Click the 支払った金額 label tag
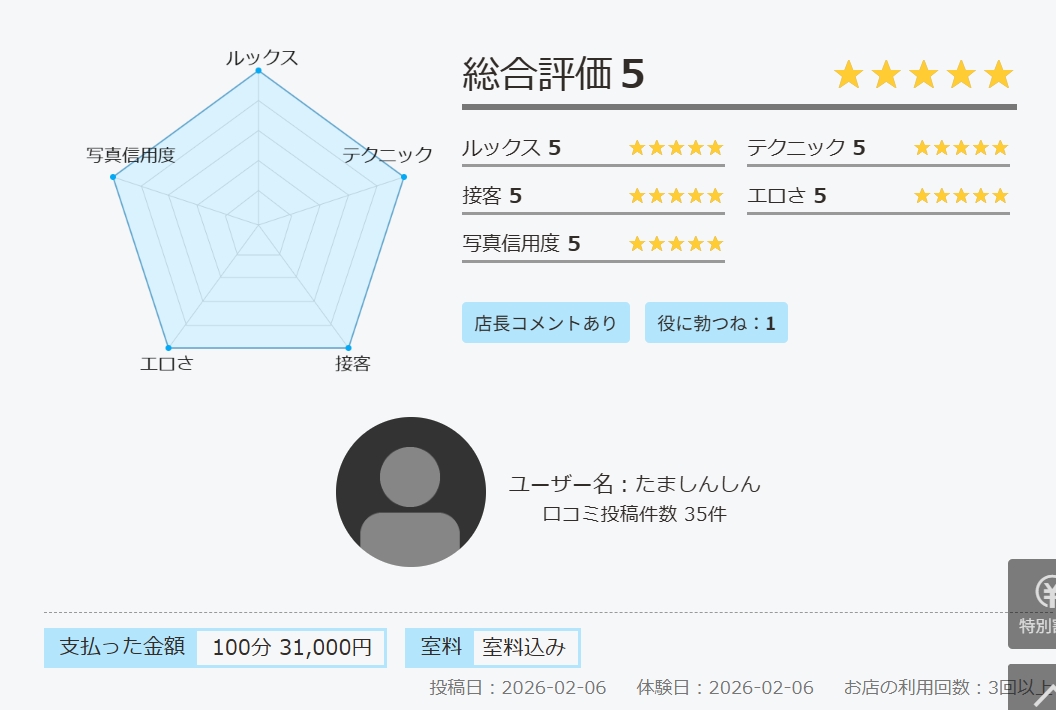 point(122,647)
